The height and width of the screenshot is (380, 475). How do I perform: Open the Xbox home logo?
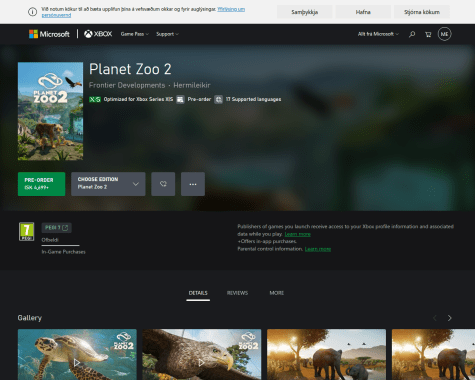click(x=98, y=34)
